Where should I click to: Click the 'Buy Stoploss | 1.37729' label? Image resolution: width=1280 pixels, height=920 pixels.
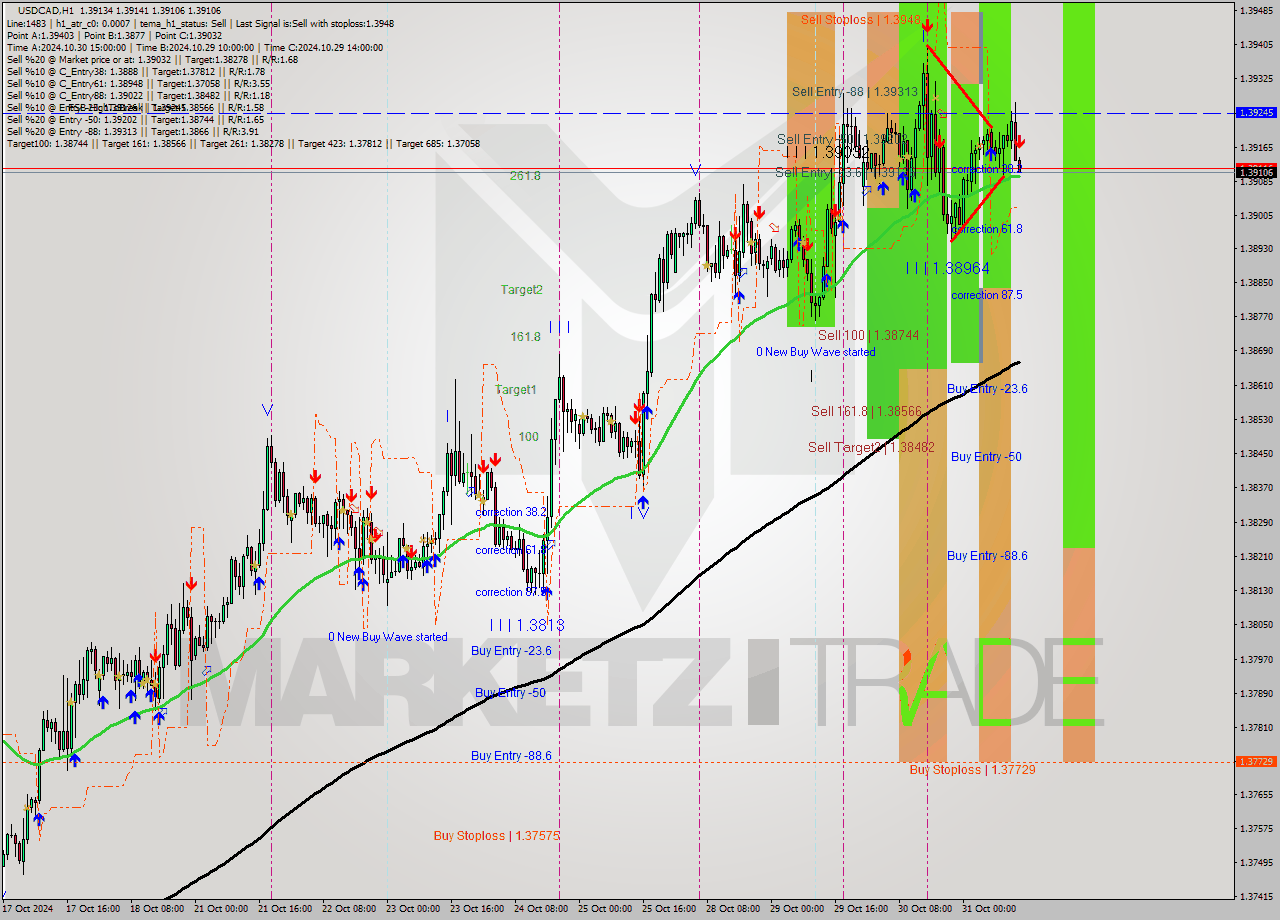click(x=972, y=769)
